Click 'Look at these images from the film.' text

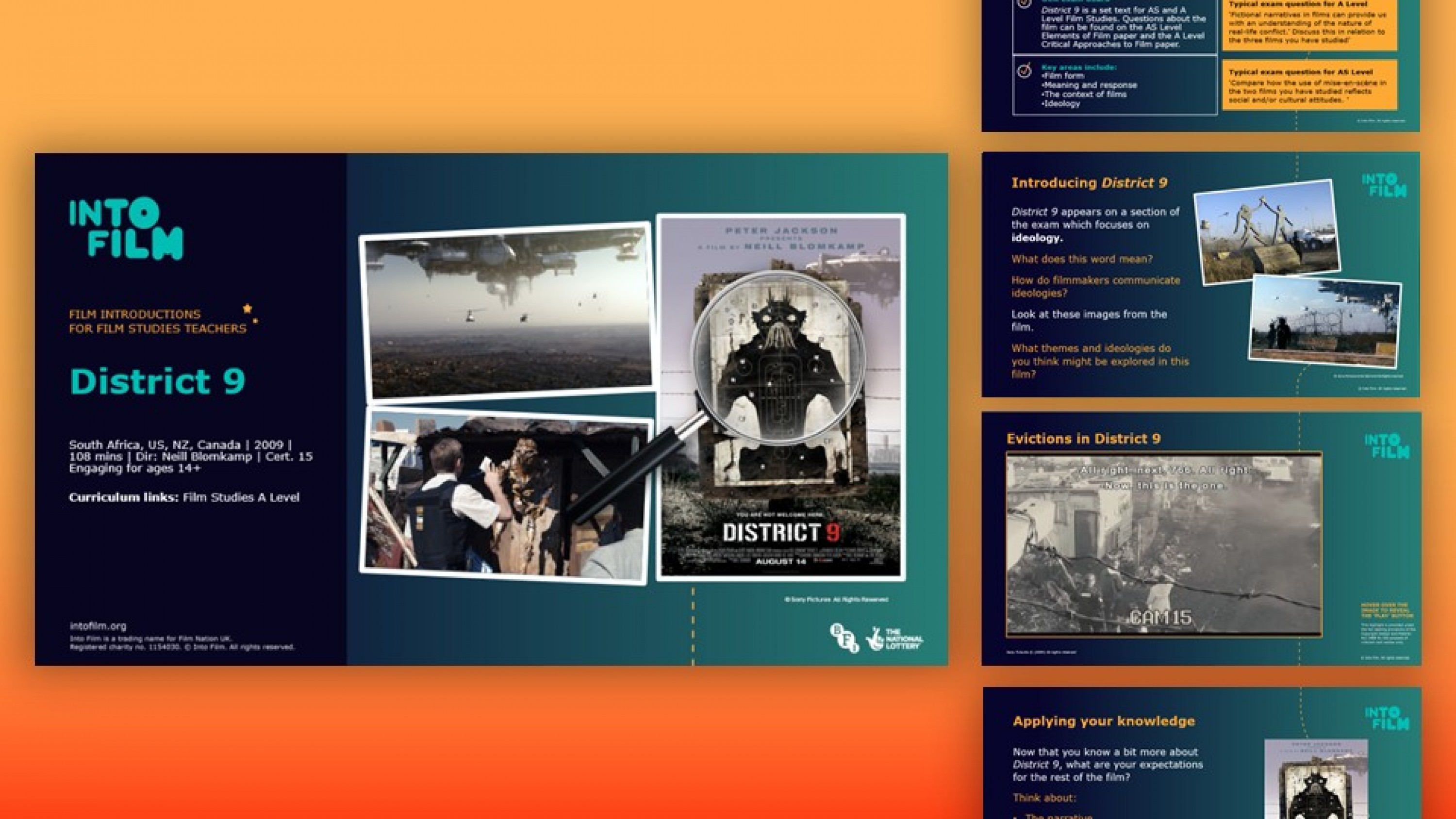pyautogui.click(x=1089, y=321)
